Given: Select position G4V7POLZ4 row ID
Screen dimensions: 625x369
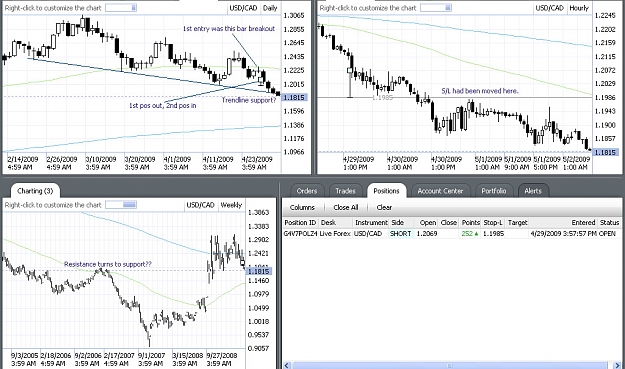Looking at the screenshot, I should pos(300,234).
